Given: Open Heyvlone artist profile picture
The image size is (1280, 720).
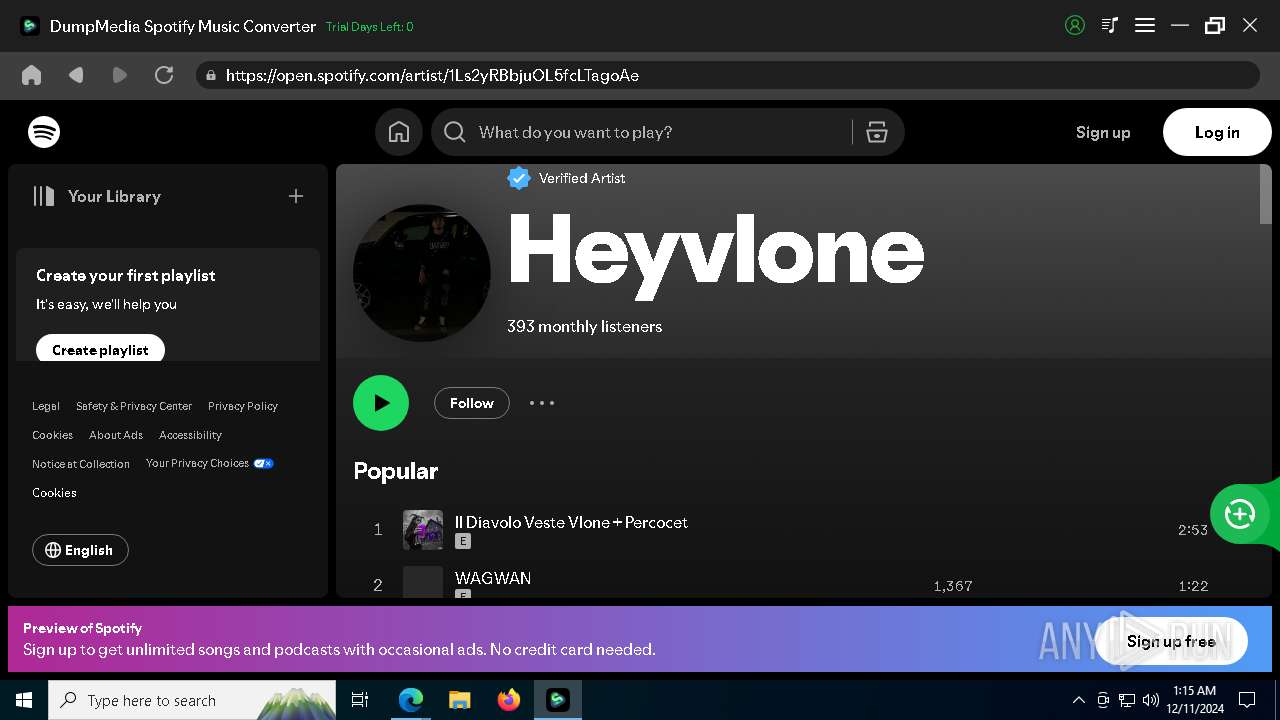Looking at the screenshot, I should 422,273.
